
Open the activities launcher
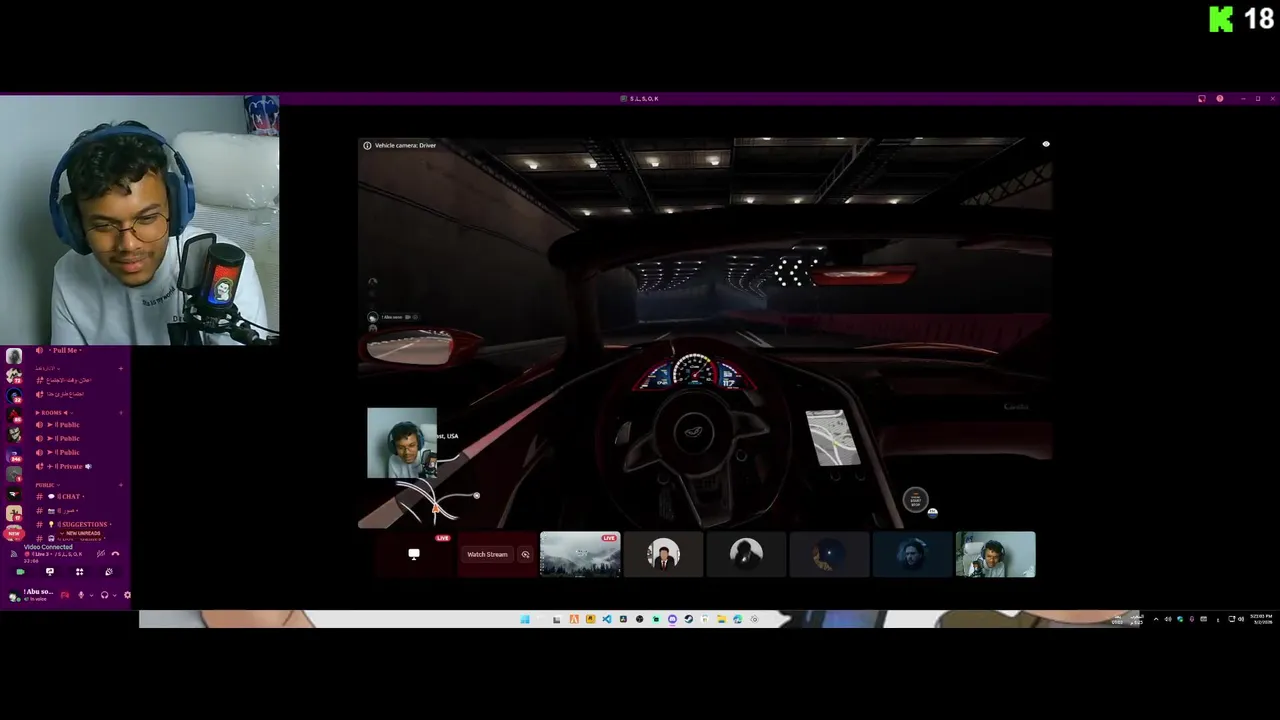79,572
